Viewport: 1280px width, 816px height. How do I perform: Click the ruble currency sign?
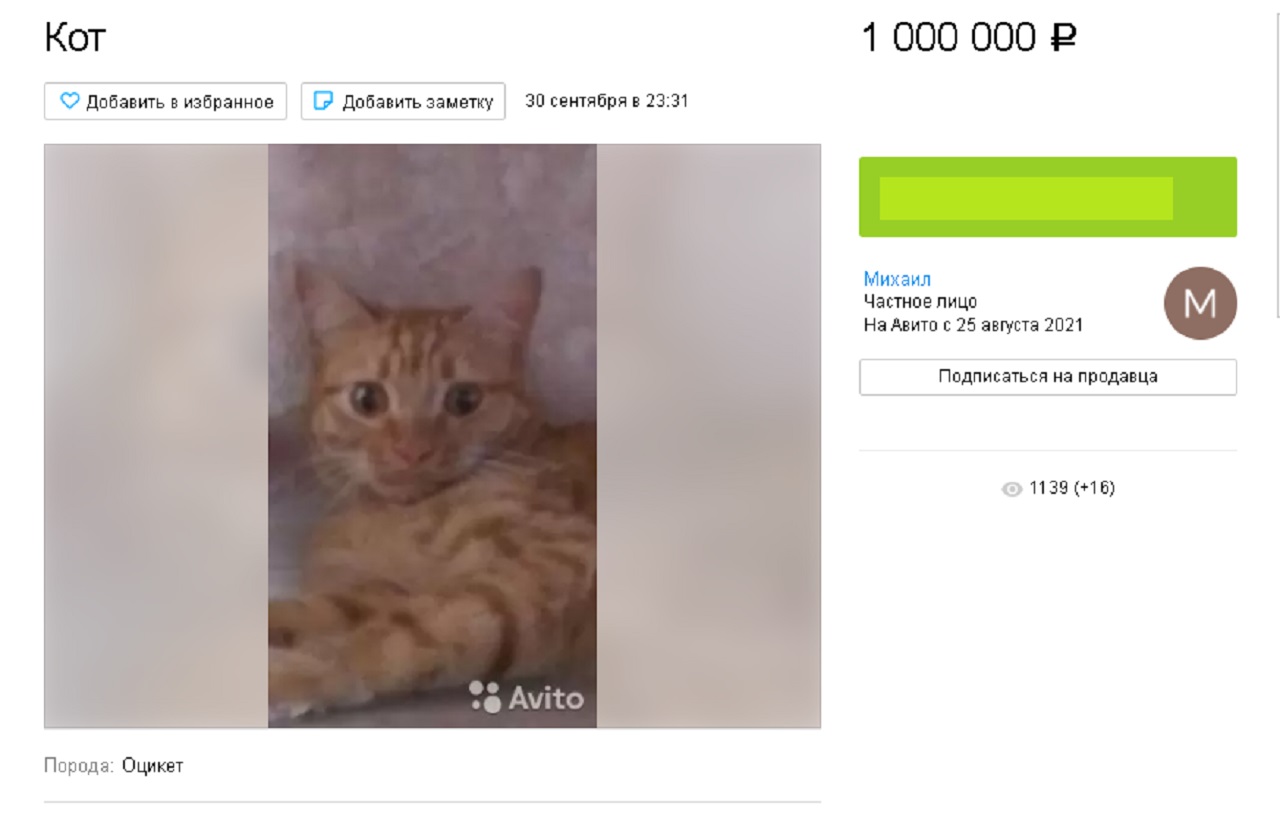pos(1062,39)
